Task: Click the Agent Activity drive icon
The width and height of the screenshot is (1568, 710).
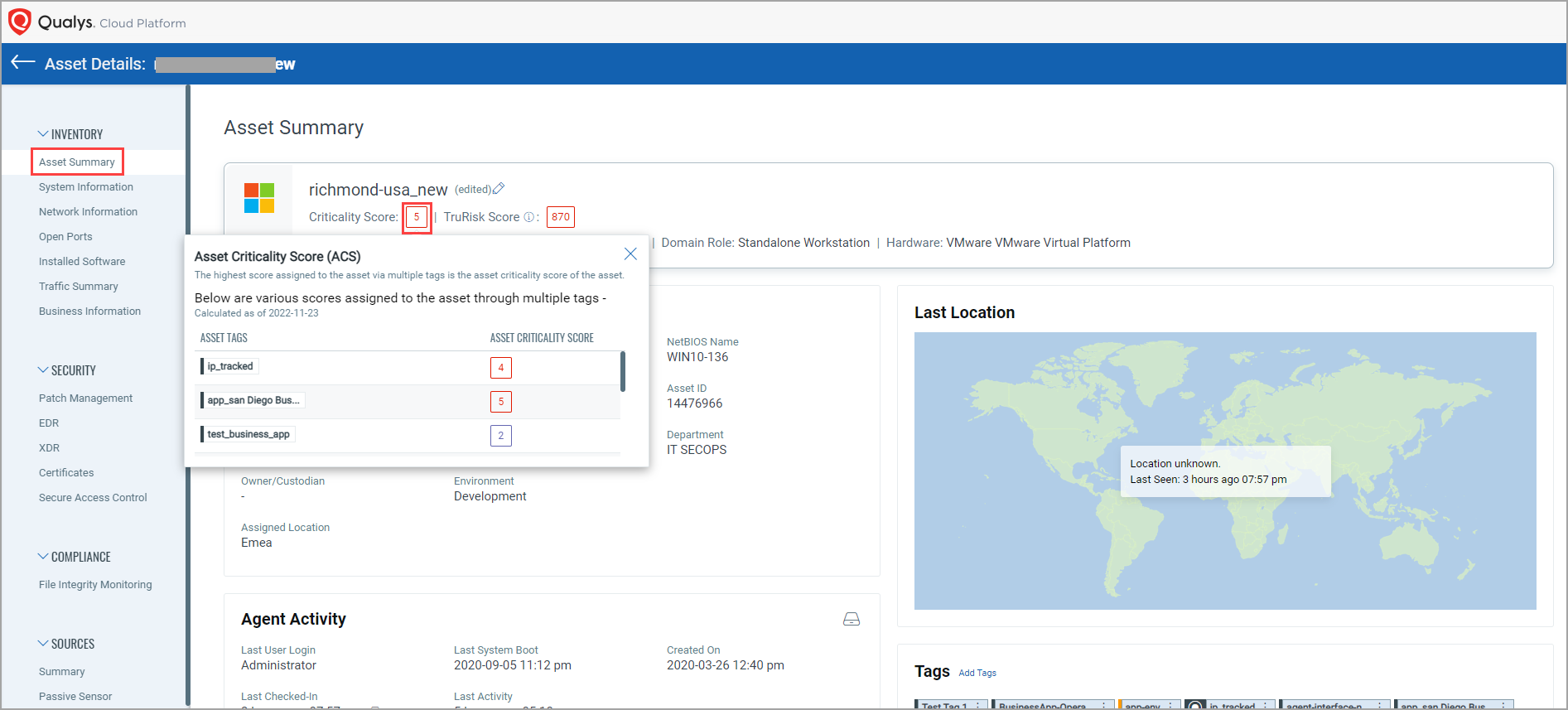Action: click(852, 619)
